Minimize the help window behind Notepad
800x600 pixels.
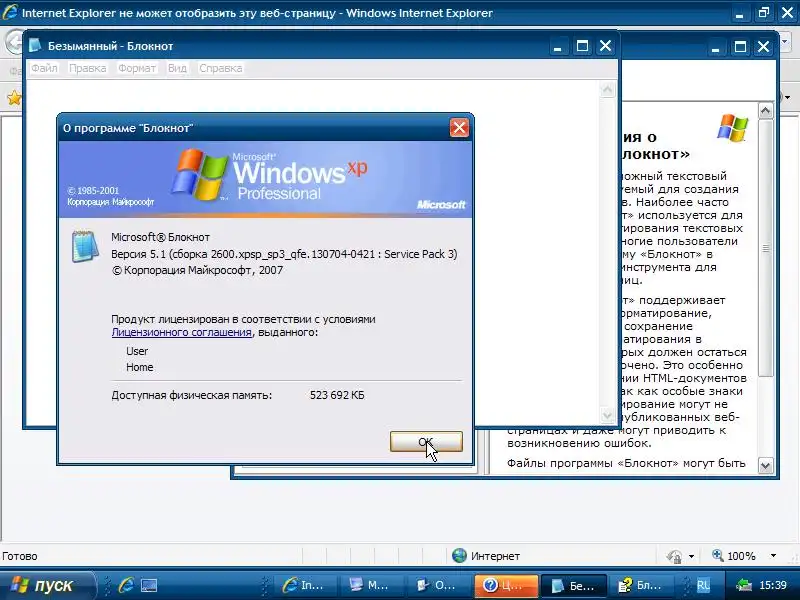(715, 47)
